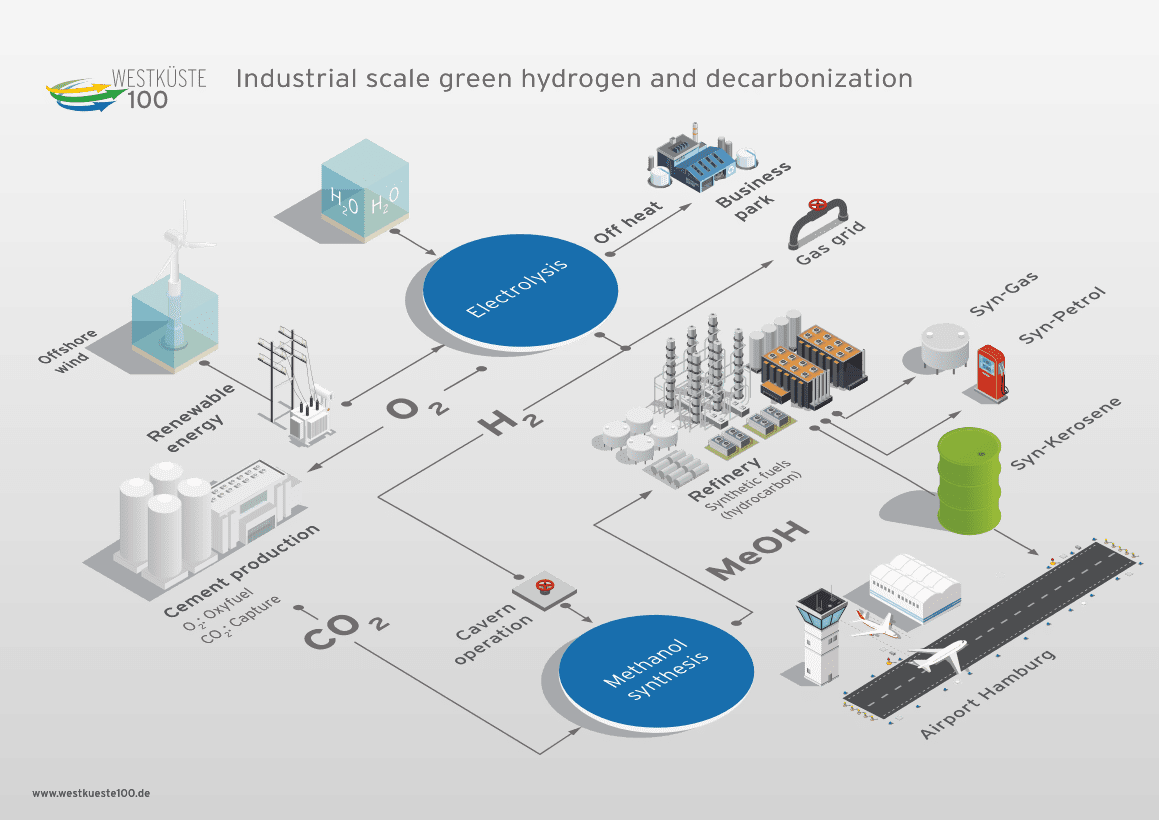
Task: Toggle the Methanol synthesis node
Action: pos(655,670)
